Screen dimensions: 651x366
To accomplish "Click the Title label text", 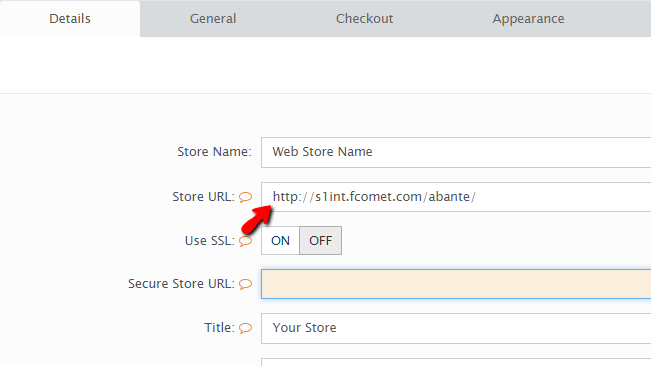I will point(219,328).
